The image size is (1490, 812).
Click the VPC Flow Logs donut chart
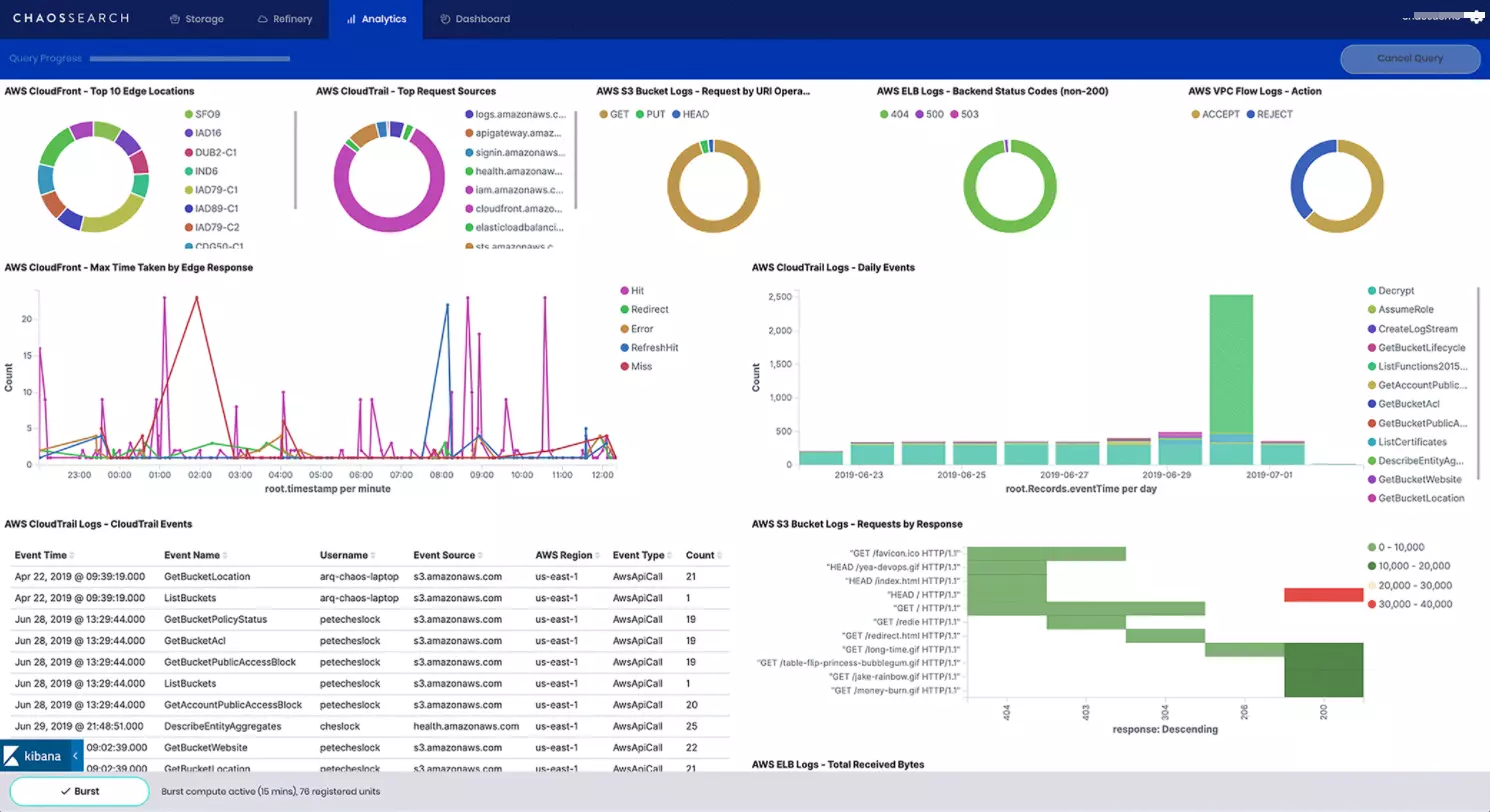coord(1337,187)
